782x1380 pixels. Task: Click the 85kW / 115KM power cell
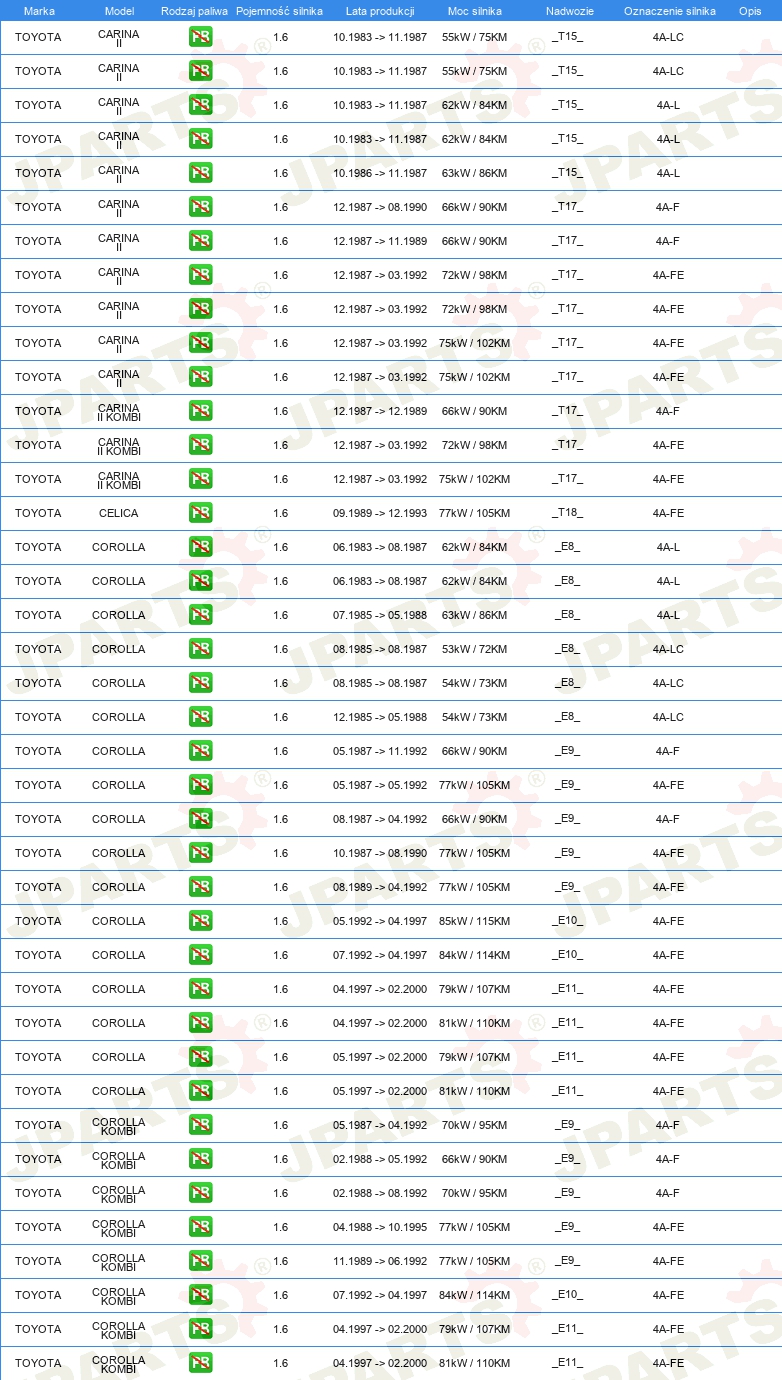pos(475,921)
